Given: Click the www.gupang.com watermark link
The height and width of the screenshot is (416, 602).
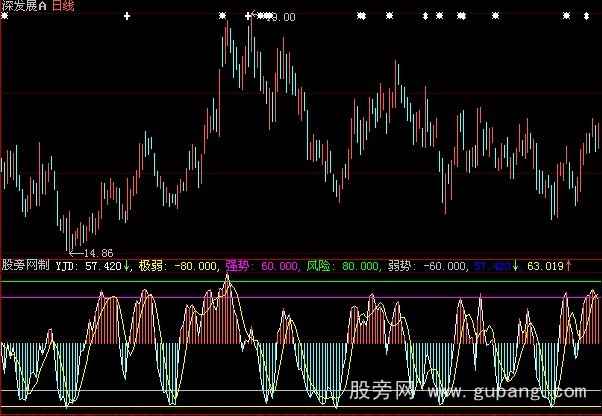Looking at the screenshot, I should 507,392.
